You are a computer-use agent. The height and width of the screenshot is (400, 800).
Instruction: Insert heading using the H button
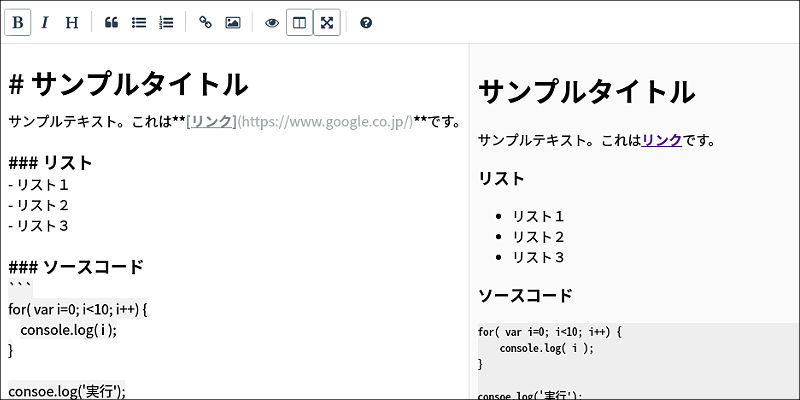click(72, 23)
